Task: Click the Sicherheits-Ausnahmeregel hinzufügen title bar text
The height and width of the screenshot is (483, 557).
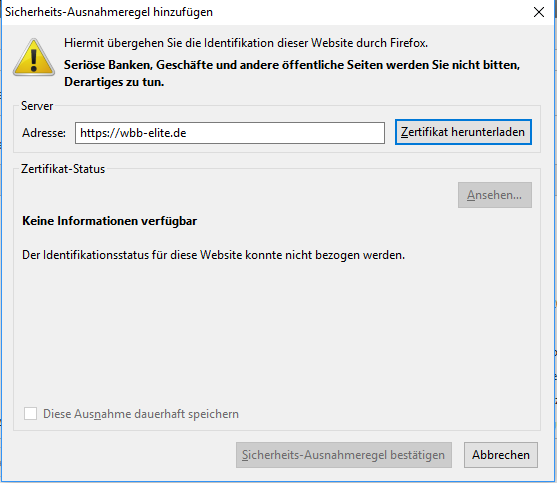Action: click(x=109, y=12)
